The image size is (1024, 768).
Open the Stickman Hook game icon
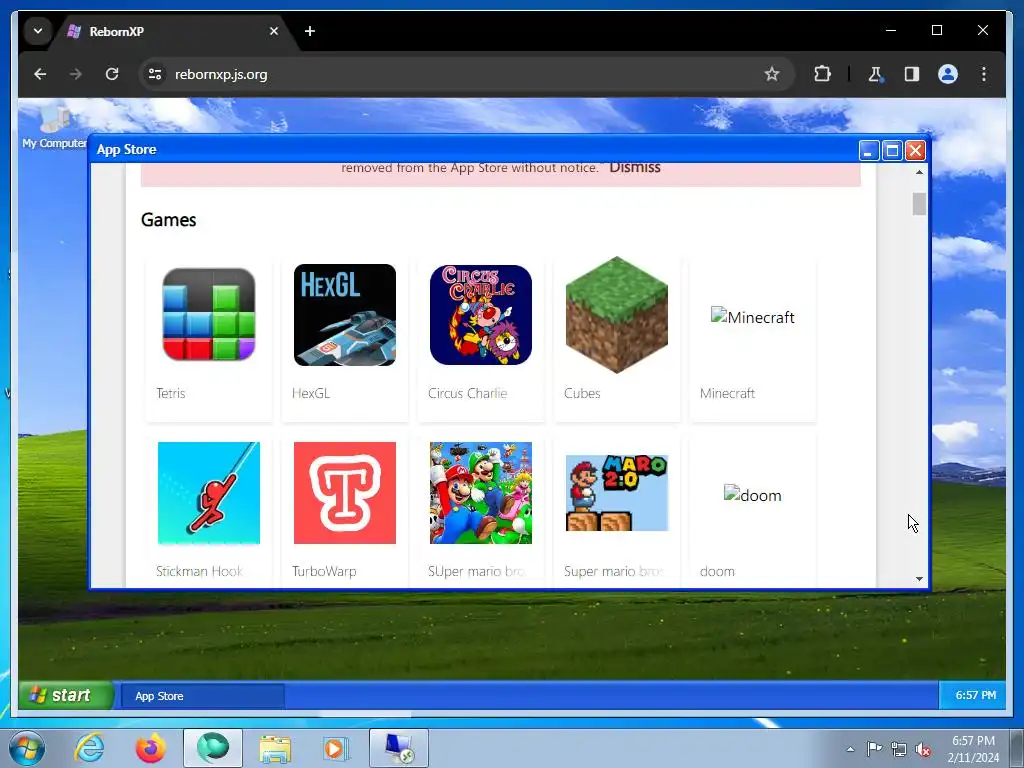point(208,492)
